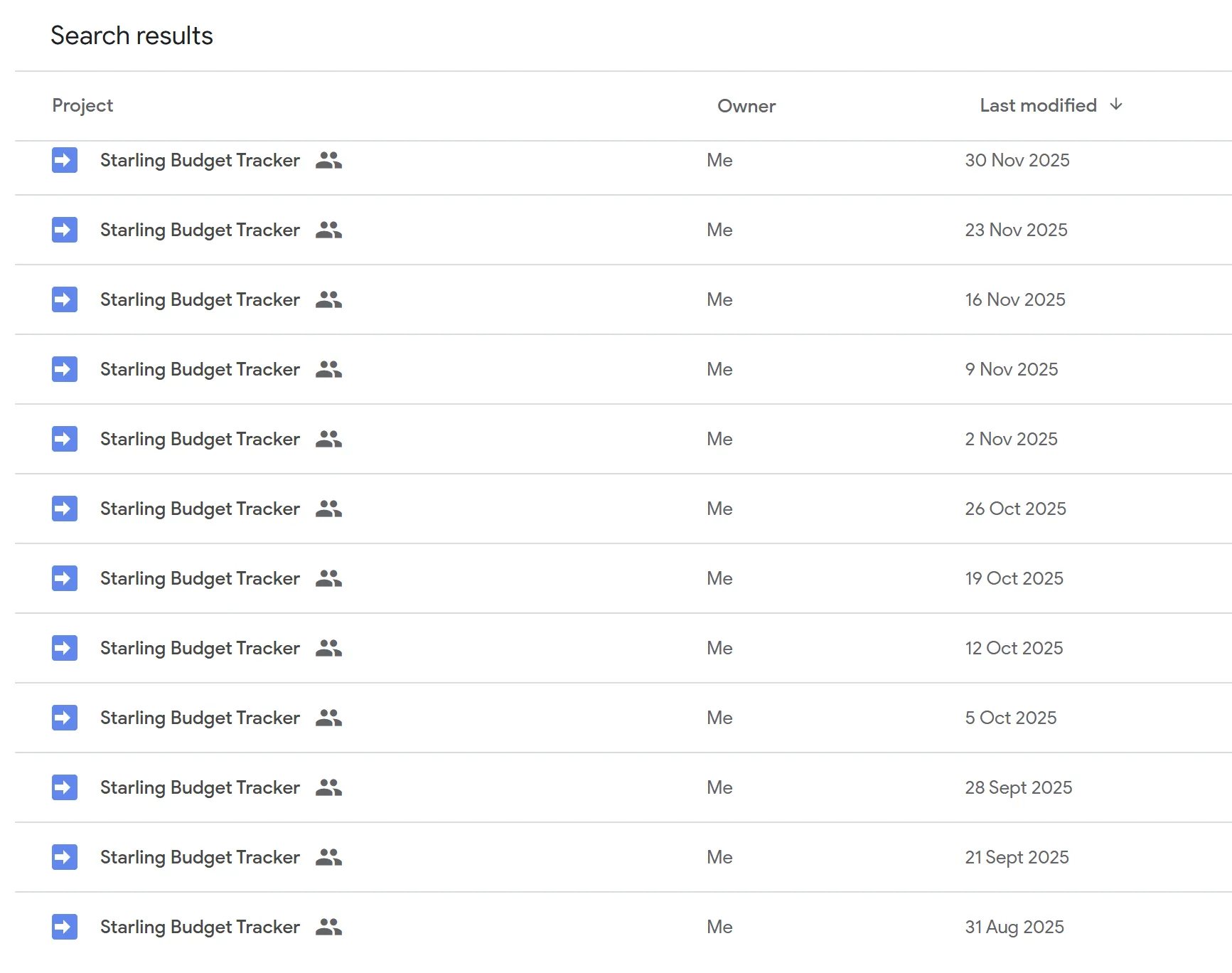
Task: Click the Owner column header
Action: point(746,105)
